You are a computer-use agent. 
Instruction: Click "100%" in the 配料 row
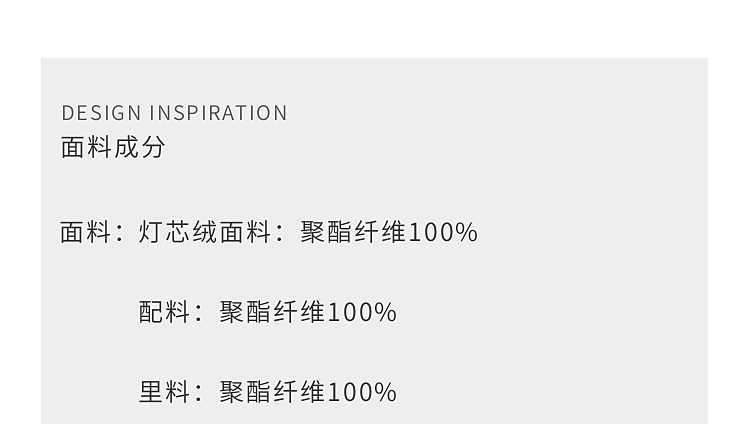click(x=363, y=313)
